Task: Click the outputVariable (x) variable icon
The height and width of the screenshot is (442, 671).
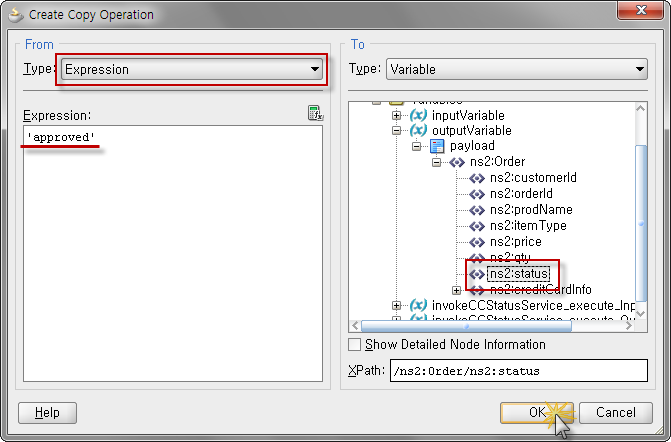Action: [x=418, y=130]
